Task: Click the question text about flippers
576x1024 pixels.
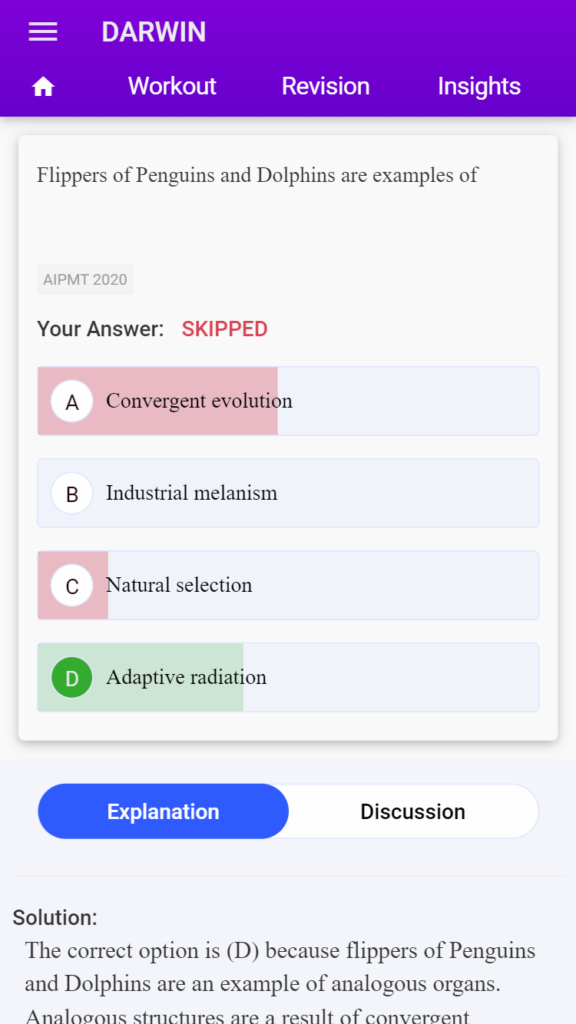Action: click(x=257, y=175)
